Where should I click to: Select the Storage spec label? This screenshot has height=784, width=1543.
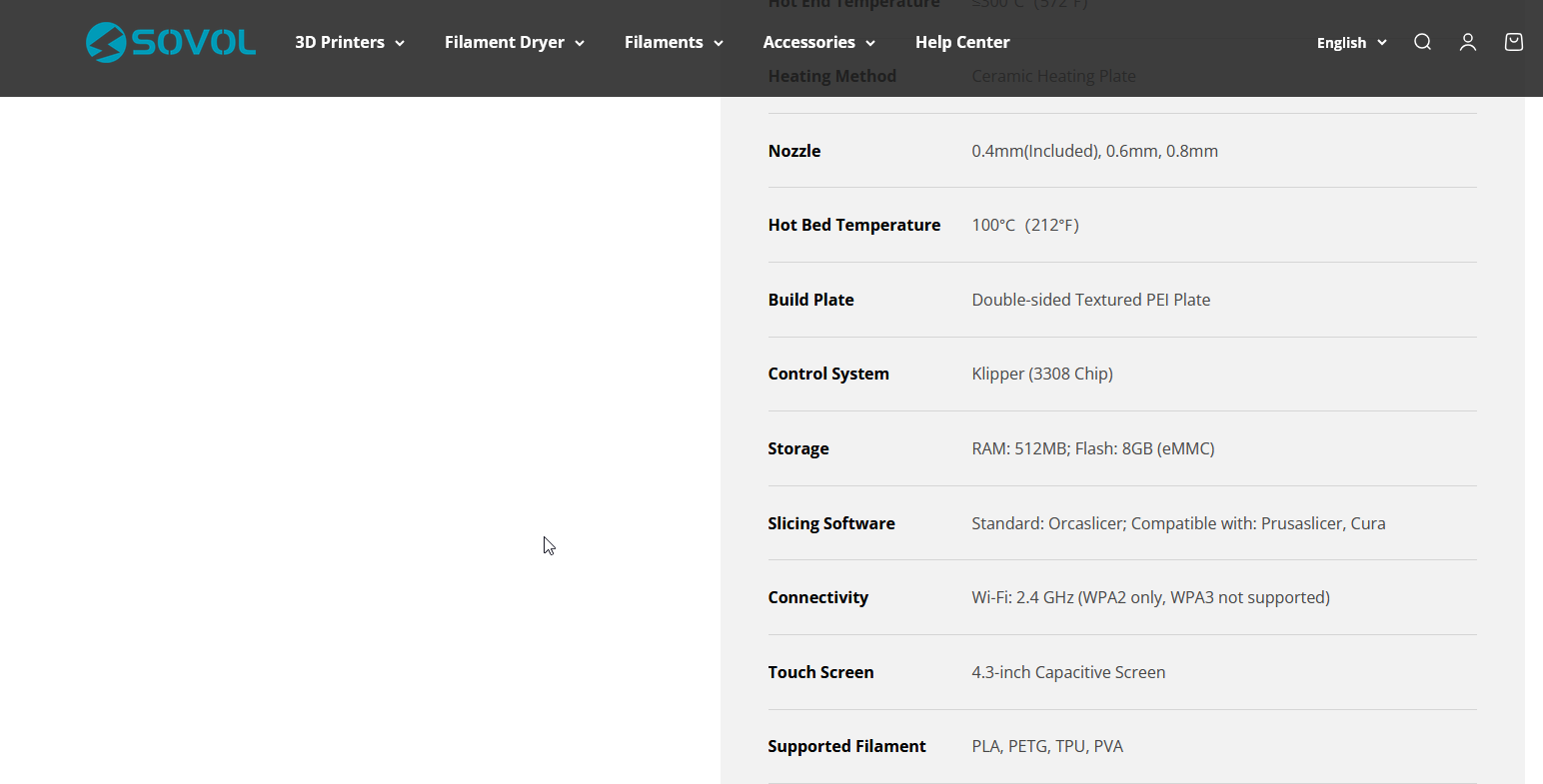[798, 448]
